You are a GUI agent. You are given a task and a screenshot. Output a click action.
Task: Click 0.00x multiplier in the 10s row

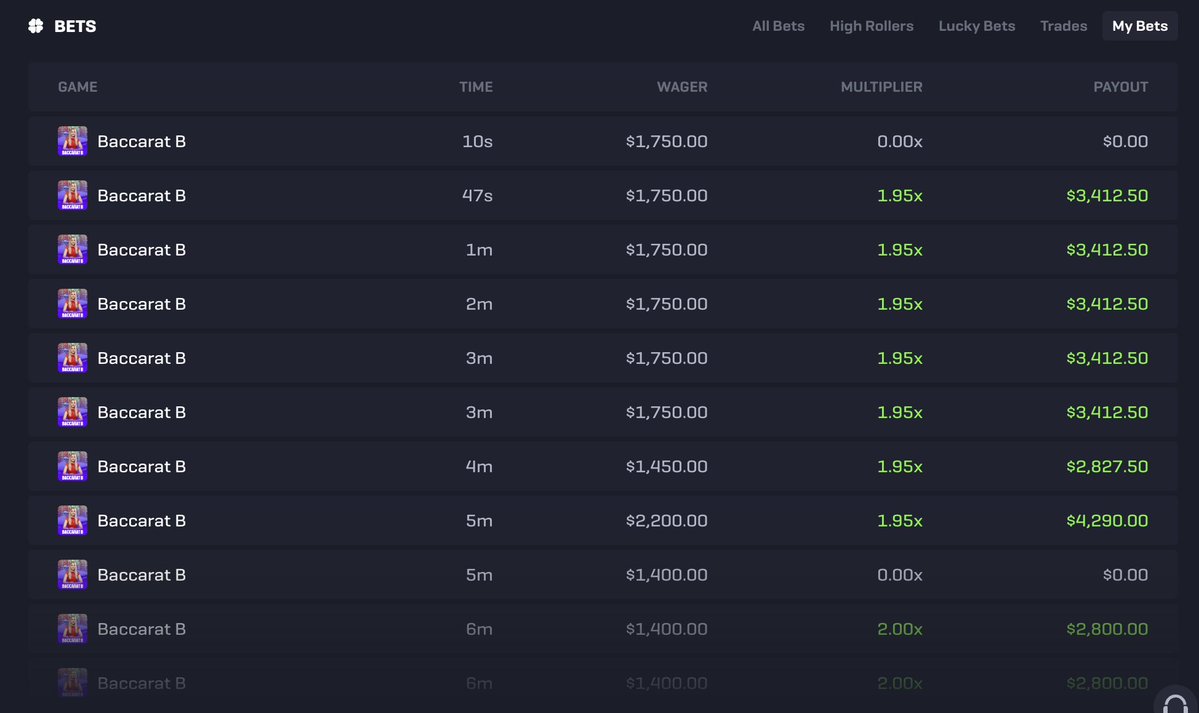click(899, 142)
